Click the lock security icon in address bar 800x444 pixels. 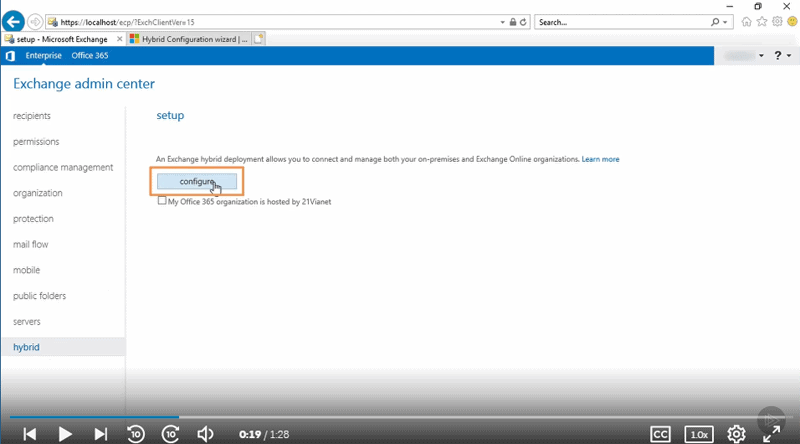(x=513, y=22)
